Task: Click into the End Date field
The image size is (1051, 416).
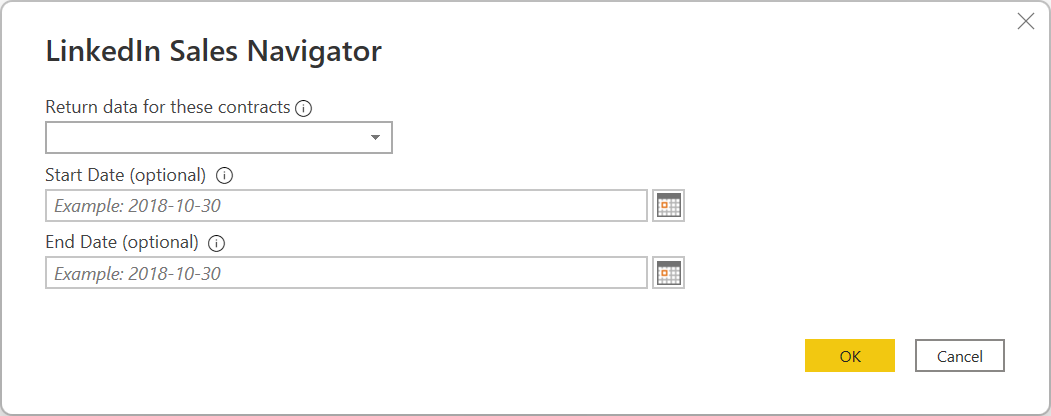Action: coord(400,273)
